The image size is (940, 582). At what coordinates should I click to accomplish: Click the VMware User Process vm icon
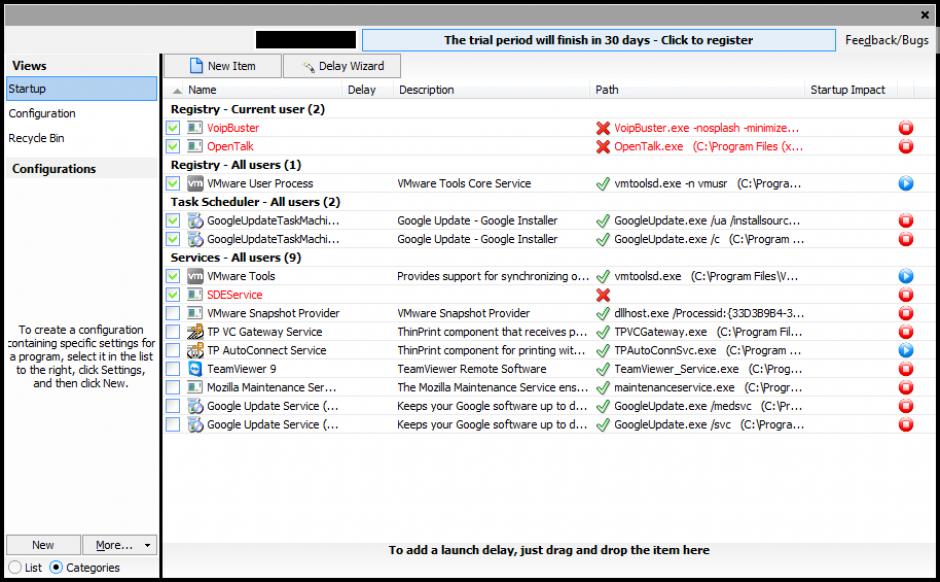[x=195, y=183]
